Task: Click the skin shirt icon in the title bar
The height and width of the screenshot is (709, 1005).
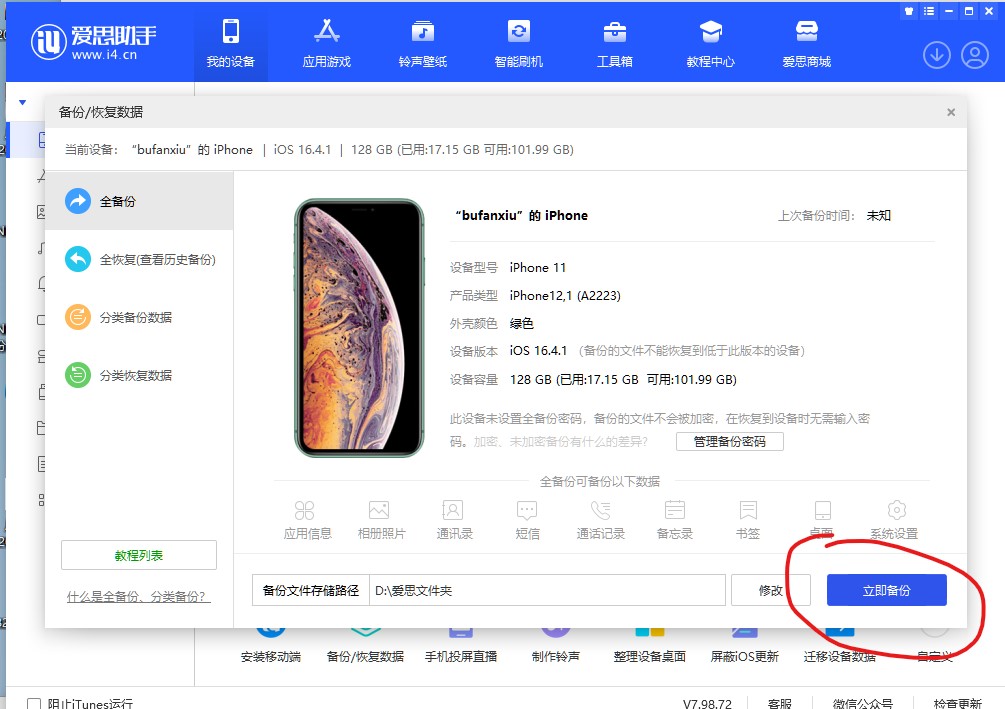Action: click(x=909, y=11)
